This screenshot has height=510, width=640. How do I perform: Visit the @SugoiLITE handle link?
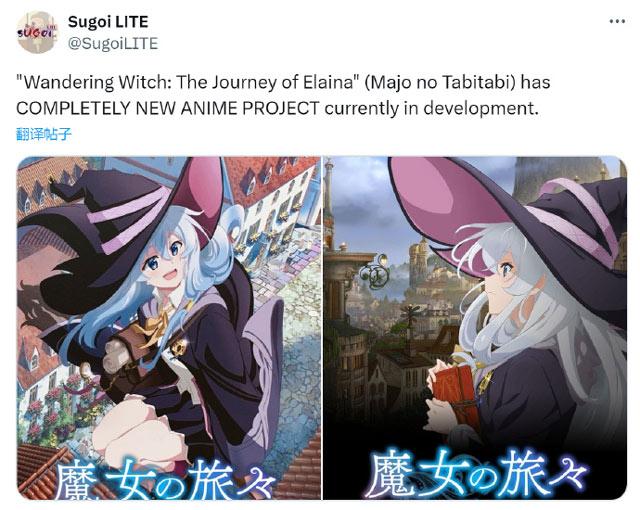[113, 44]
